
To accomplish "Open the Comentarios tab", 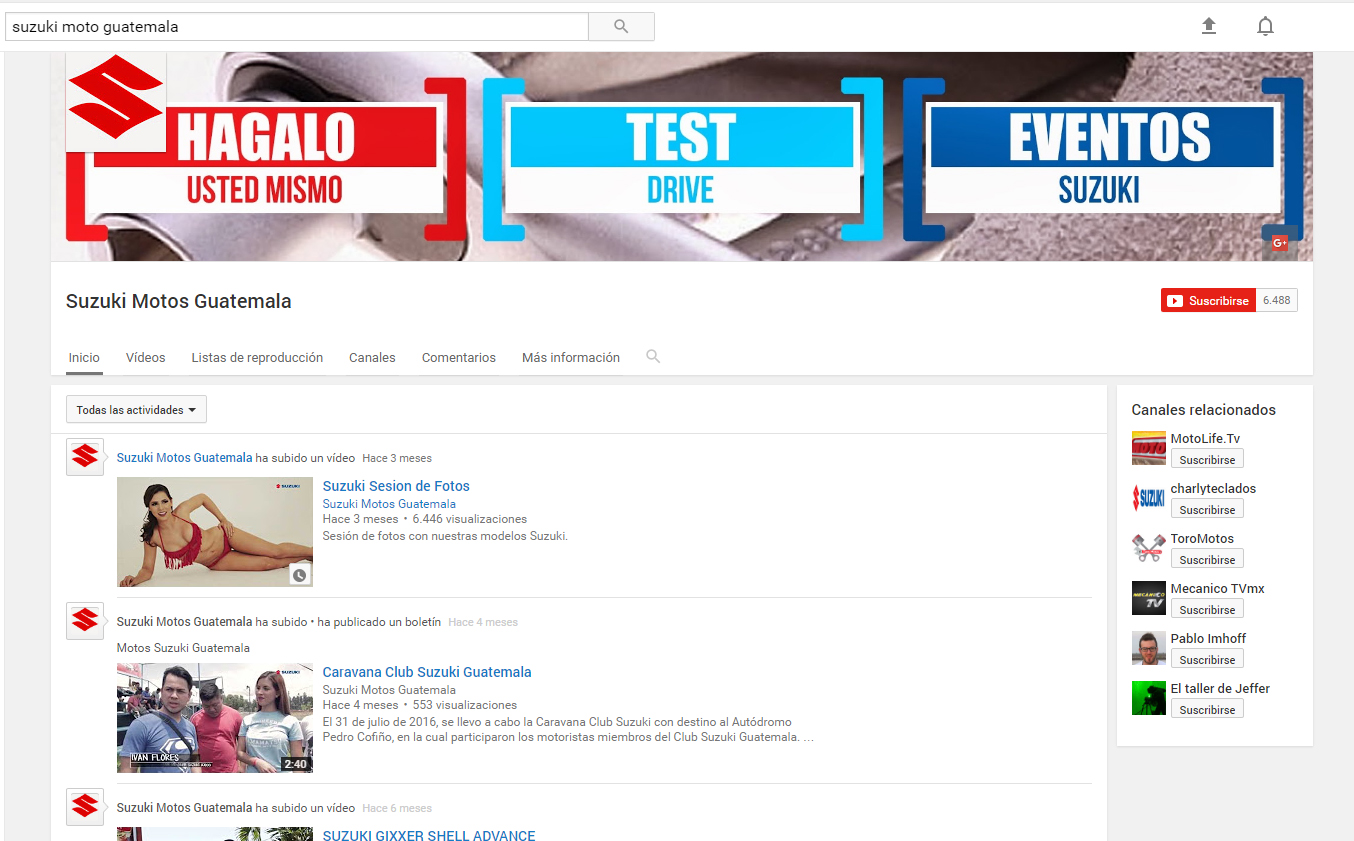I will 459,357.
